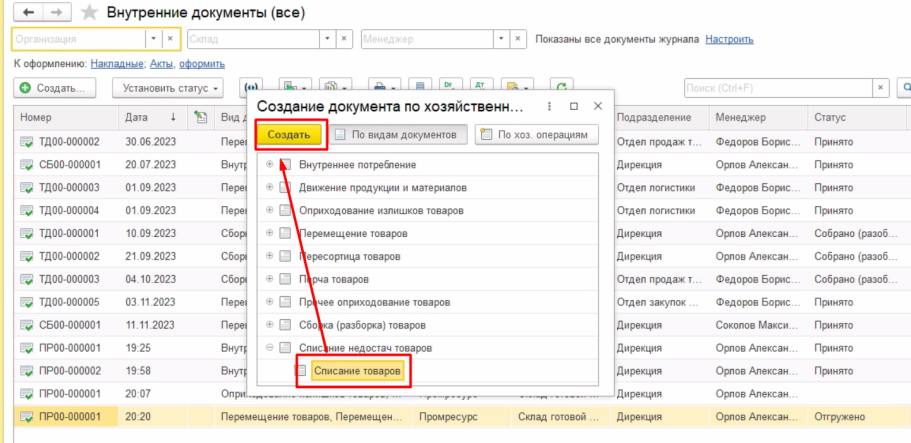The height and width of the screenshot is (443, 911).
Task: Expand the Внутреннее потребление tree node
Action: 270,164
